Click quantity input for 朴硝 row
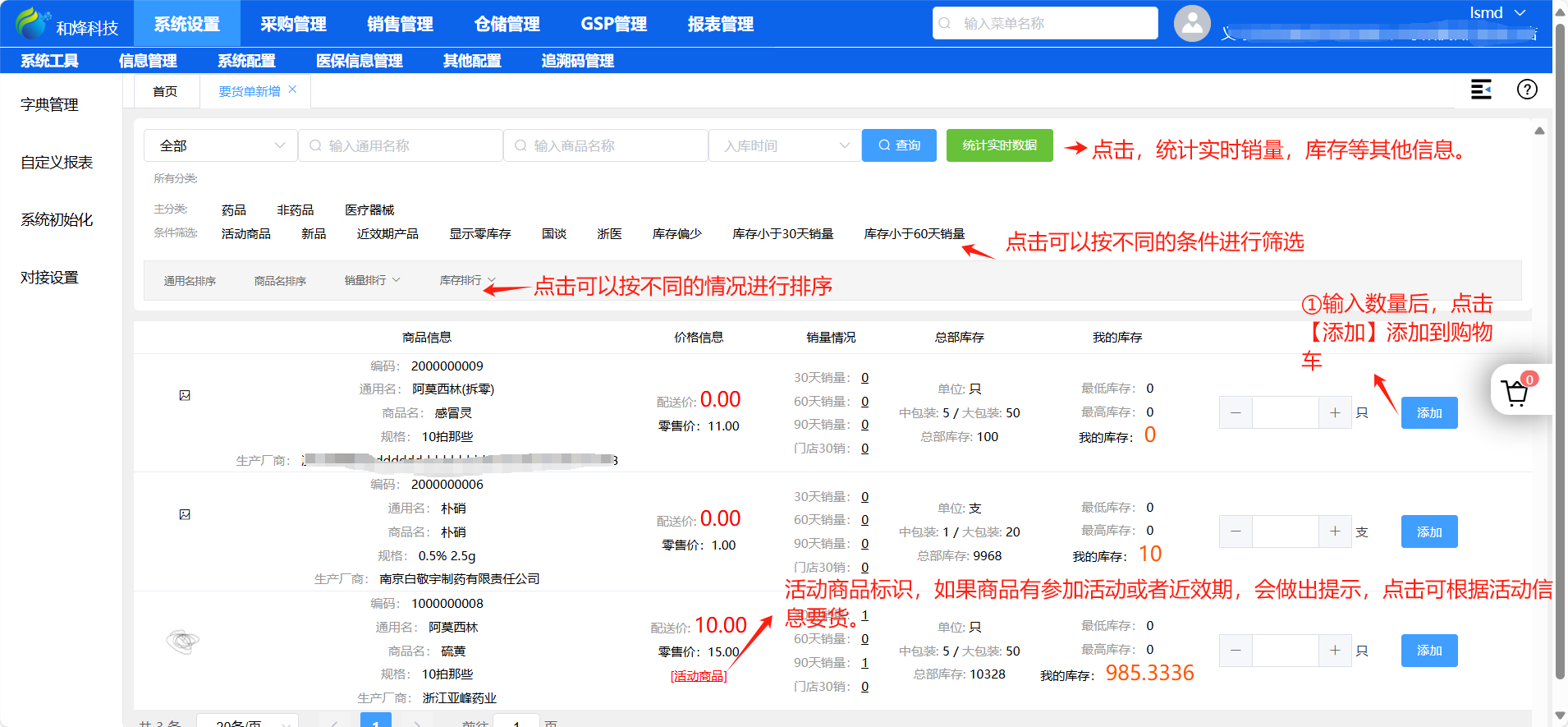Screen dimensions: 1568x727 tap(1285, 531)
